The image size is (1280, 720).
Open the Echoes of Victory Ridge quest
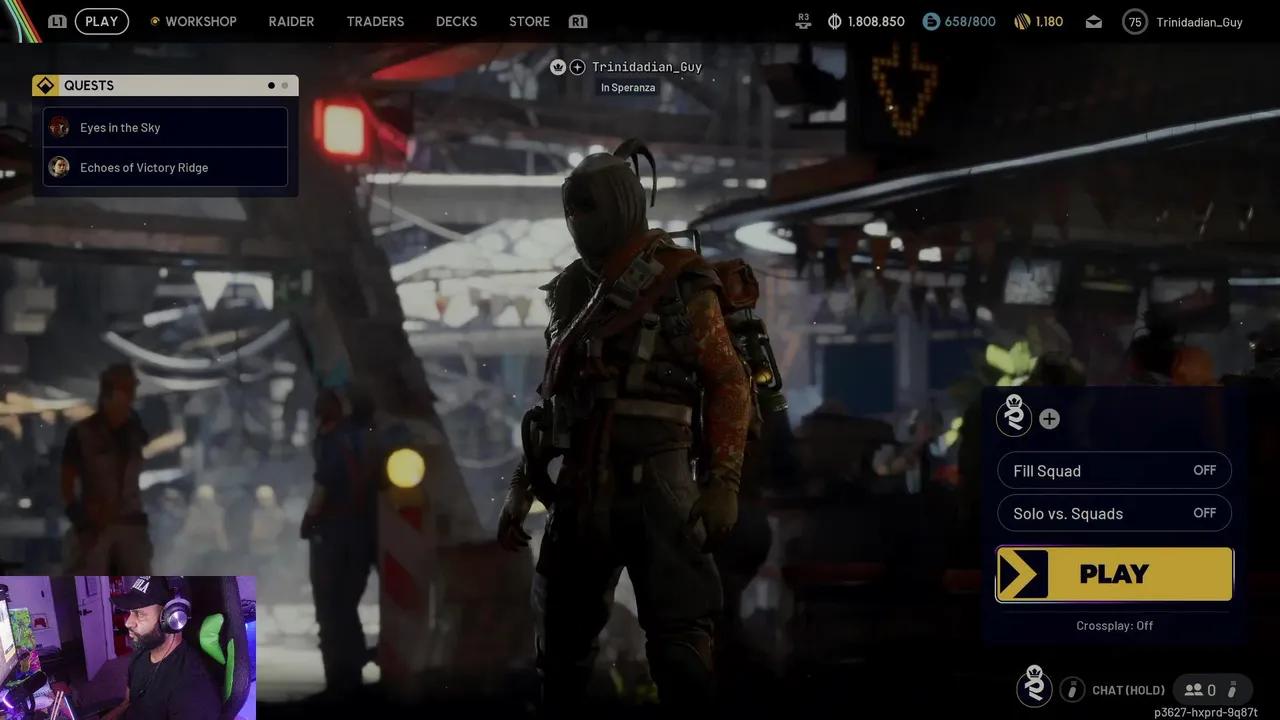click(x=165, y=167)
